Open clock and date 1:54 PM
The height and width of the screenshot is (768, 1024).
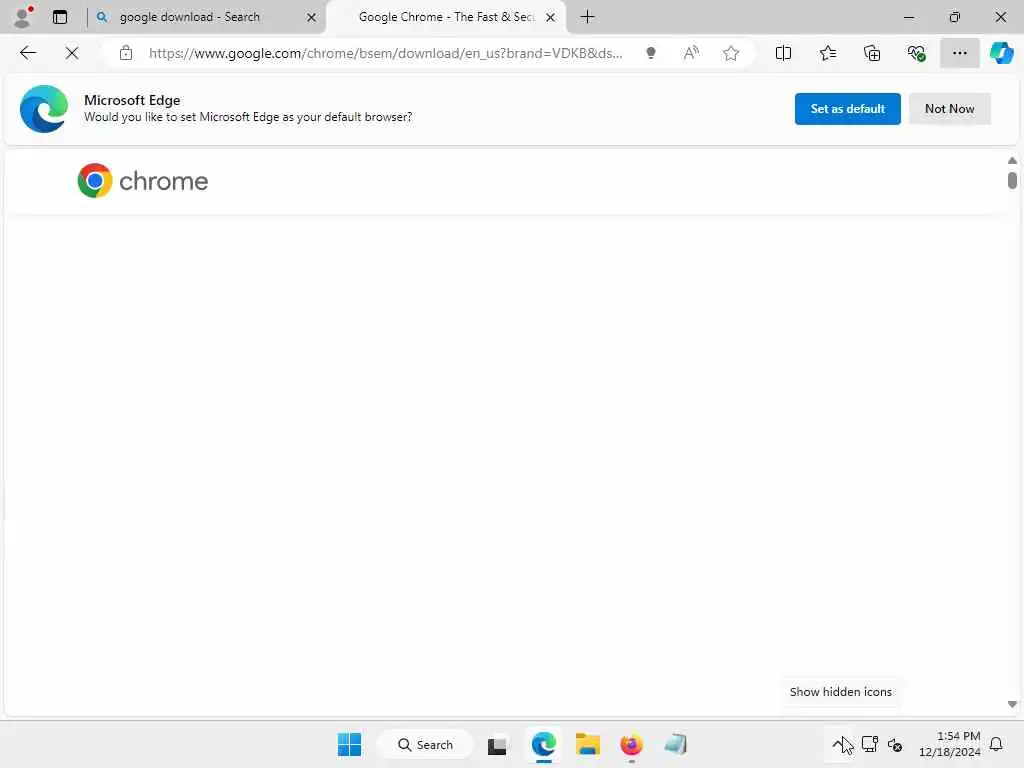[949, 744]
